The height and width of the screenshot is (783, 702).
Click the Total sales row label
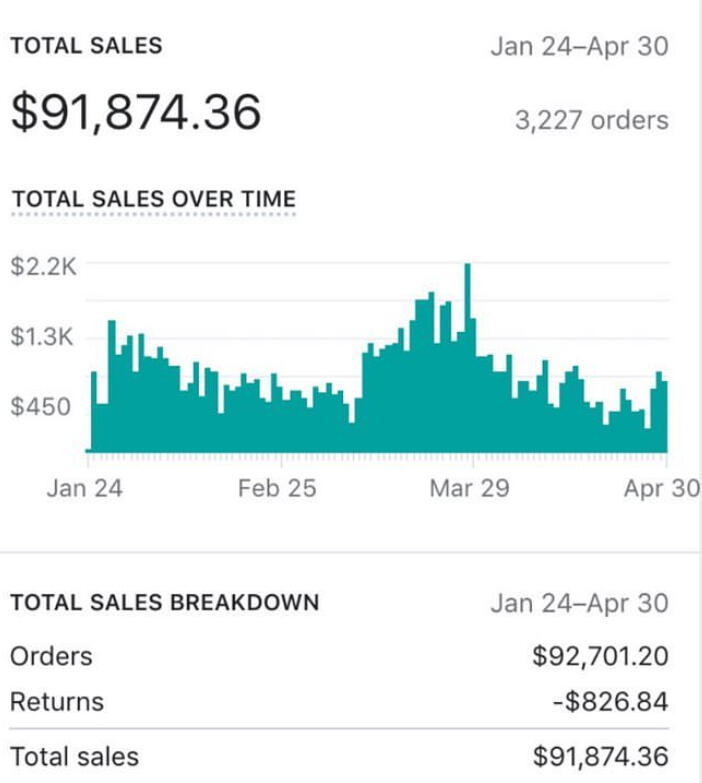point(74,756)
